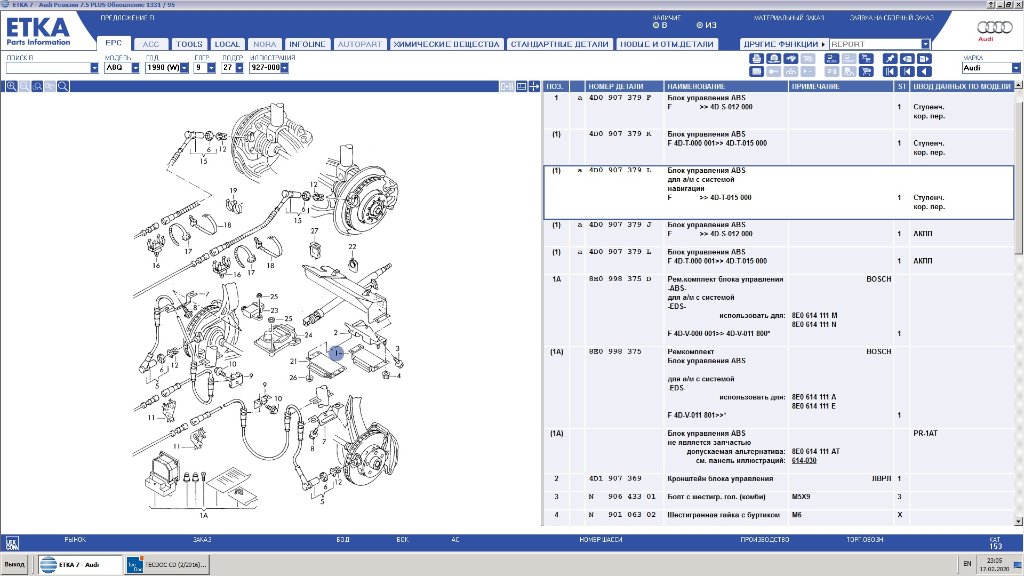Click the rightmost magnifier above the diagram
Screen dimensions: 1024x576
(62, 87)
